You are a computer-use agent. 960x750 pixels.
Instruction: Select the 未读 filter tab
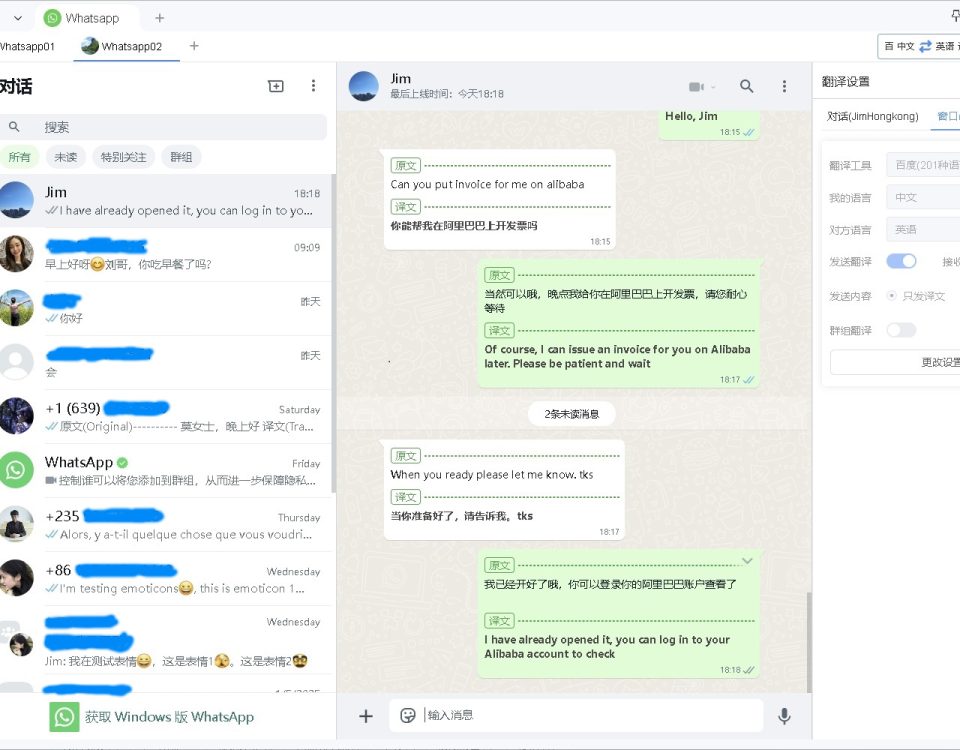66,157
